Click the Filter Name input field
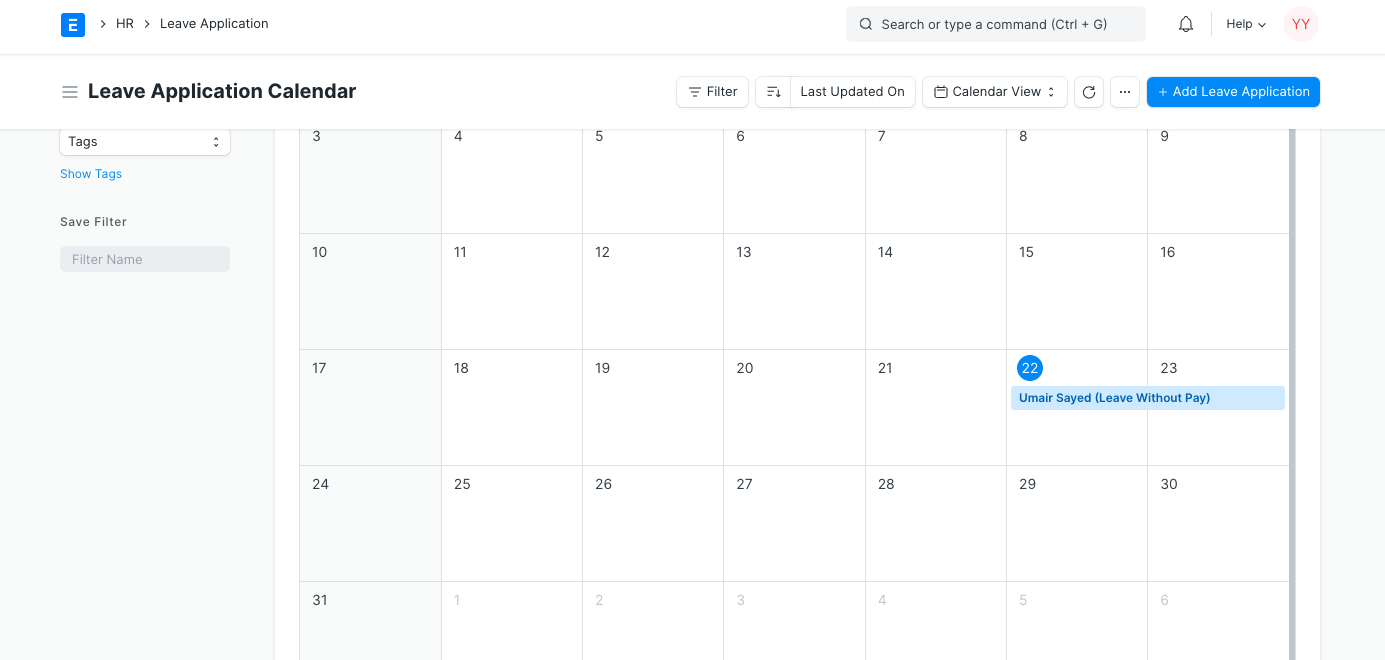 click(x=145, y=259)
